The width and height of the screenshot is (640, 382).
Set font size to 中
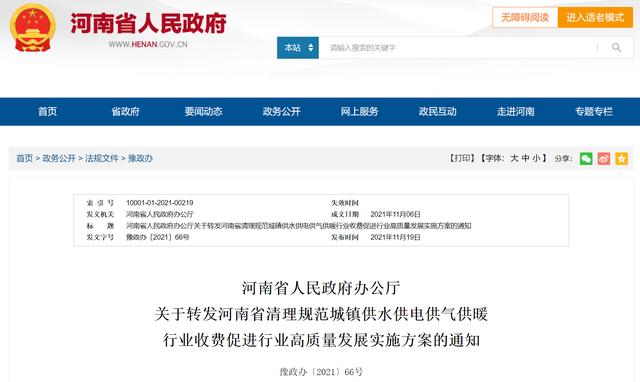(526, 158)
